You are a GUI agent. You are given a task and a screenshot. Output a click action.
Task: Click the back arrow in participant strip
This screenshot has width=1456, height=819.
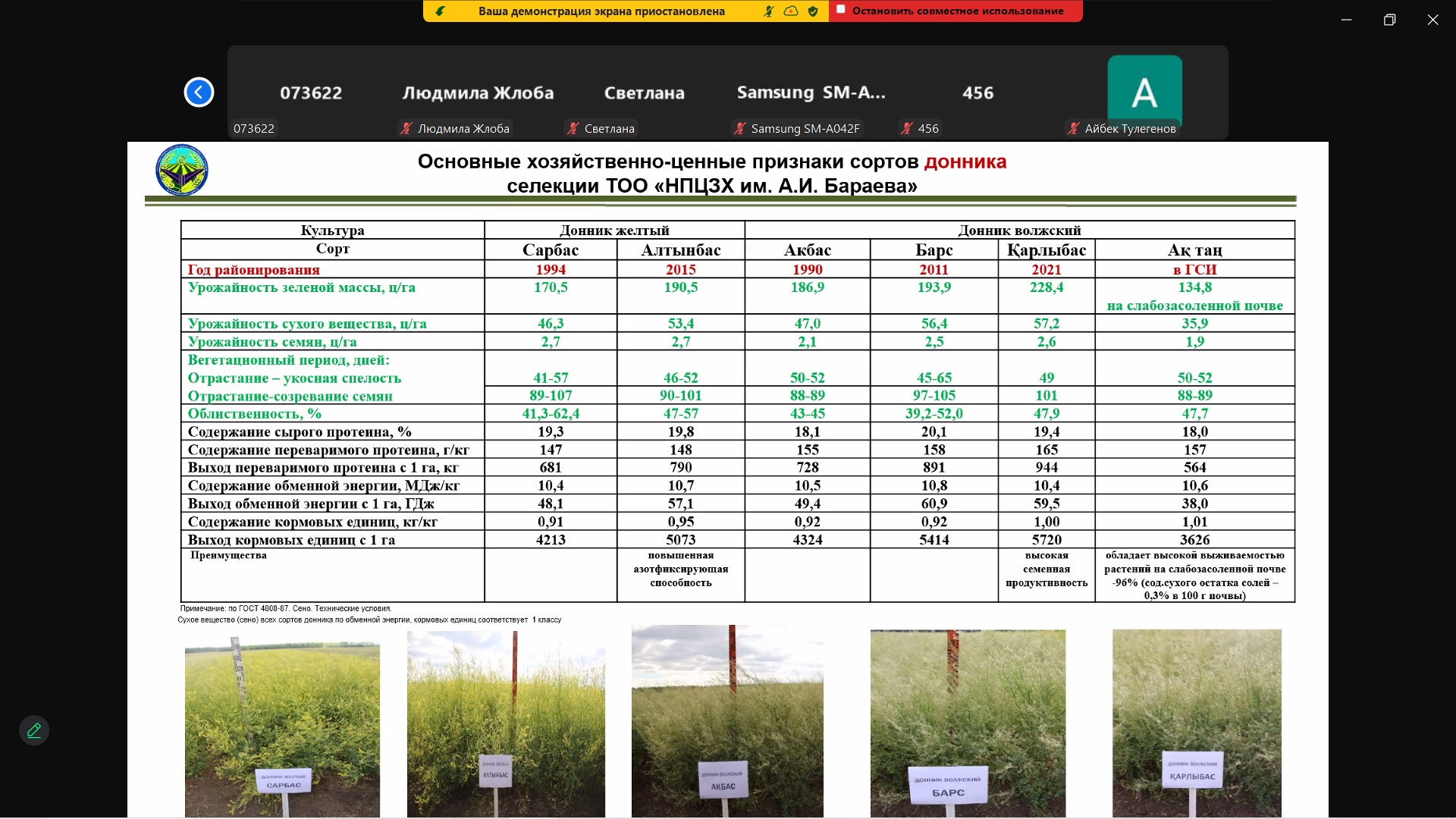point(199,93)
